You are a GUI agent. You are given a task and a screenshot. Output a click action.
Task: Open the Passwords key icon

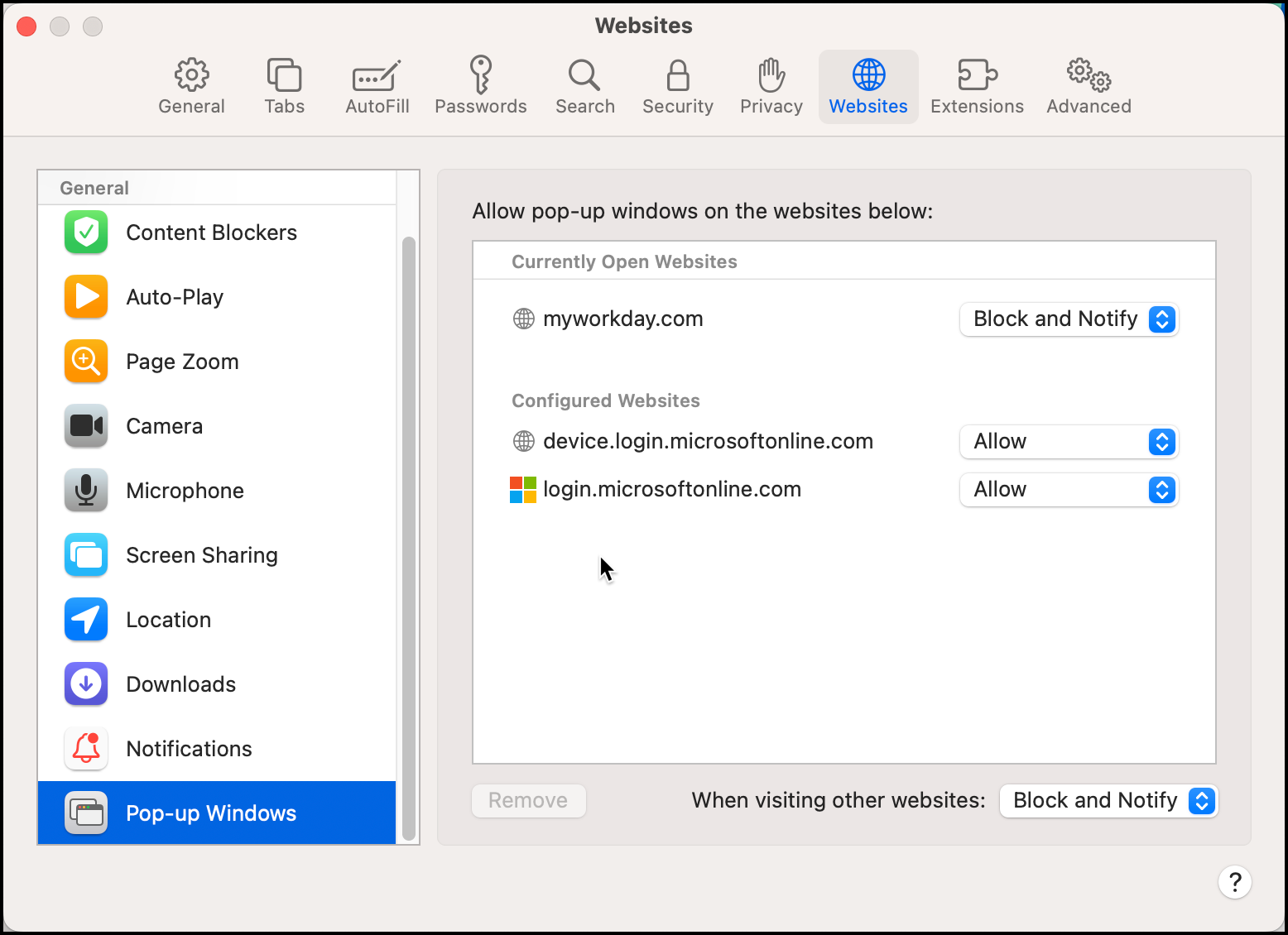(481, 74)
